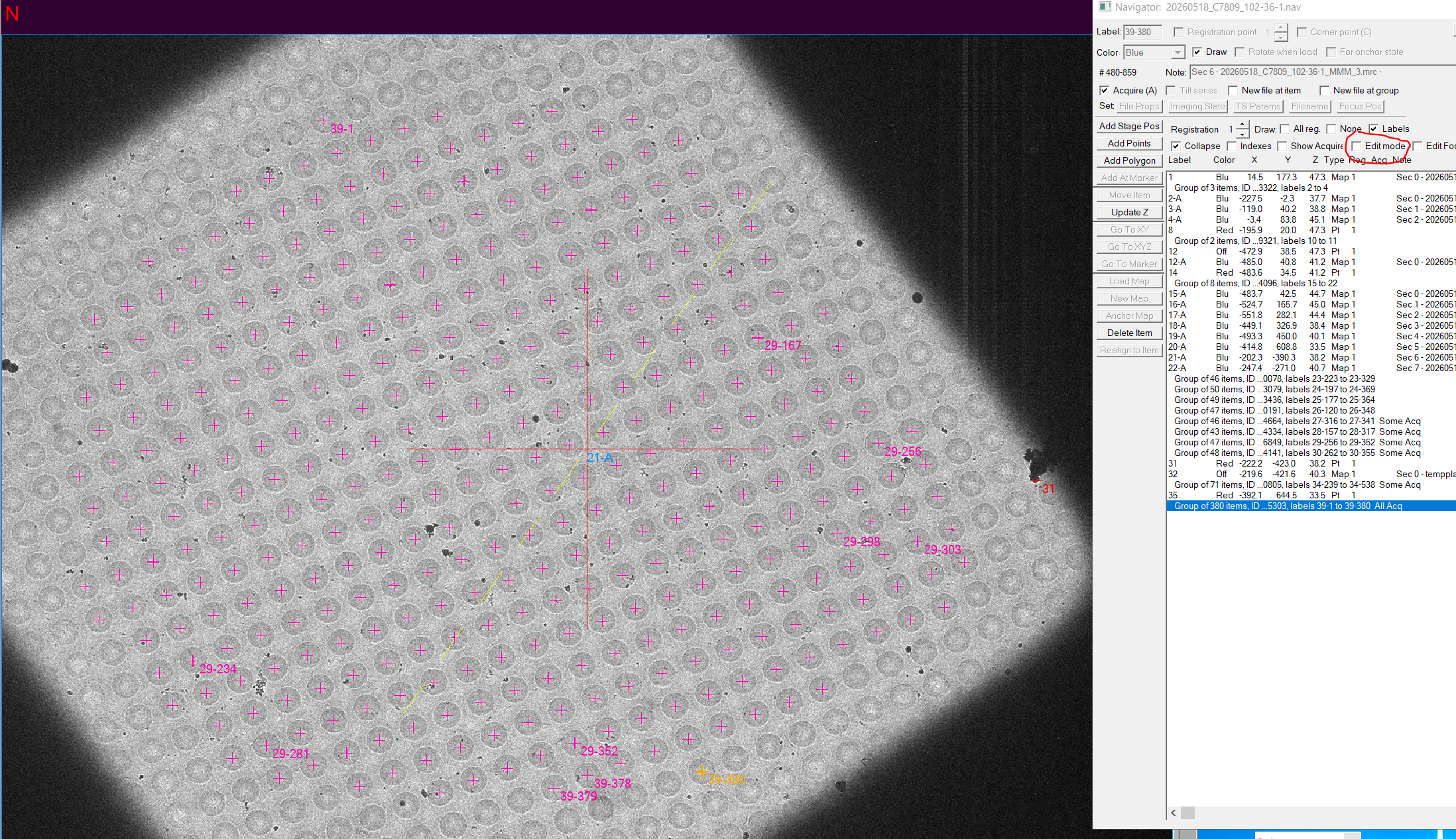The width and height of the screenshot is (1456, 839).
Task: Select list row 1 map item
Action: pyautogui.click(x=1311, y=178)
